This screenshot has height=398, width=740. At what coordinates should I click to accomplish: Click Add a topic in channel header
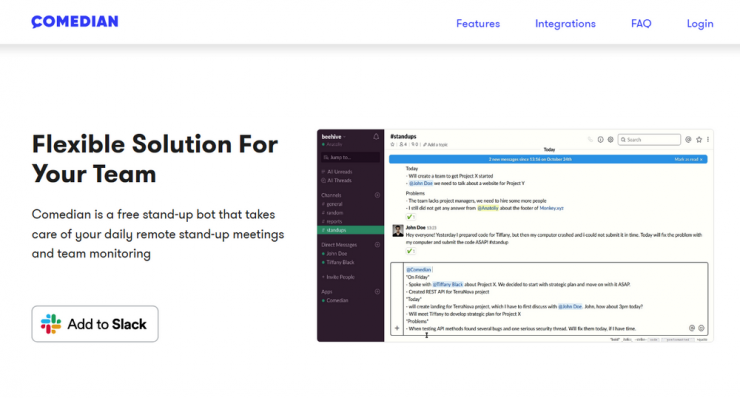point(435,144)
